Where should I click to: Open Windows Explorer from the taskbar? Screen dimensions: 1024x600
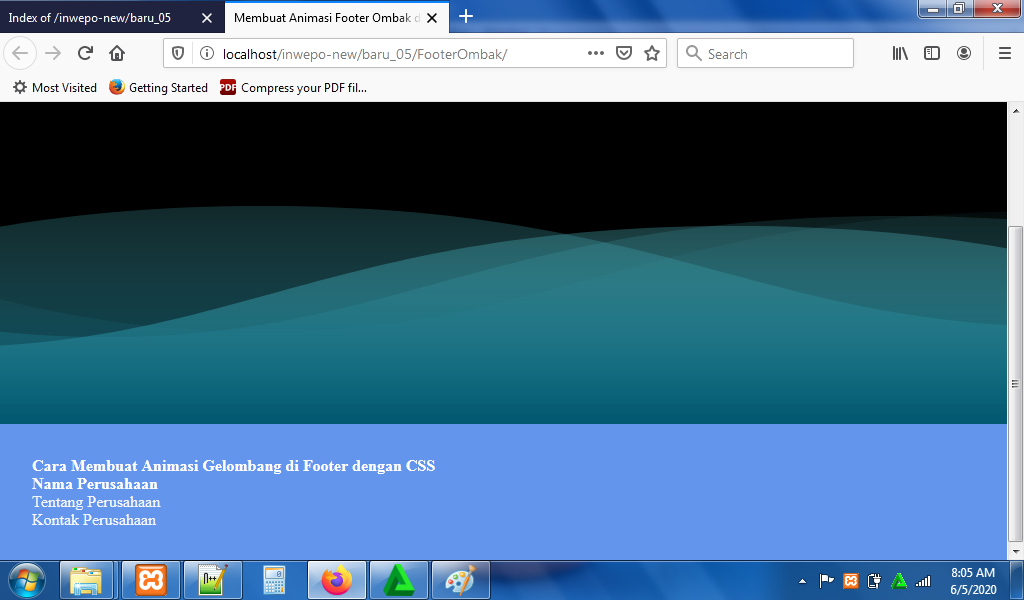pyautogui.click(x=86, y=580)
